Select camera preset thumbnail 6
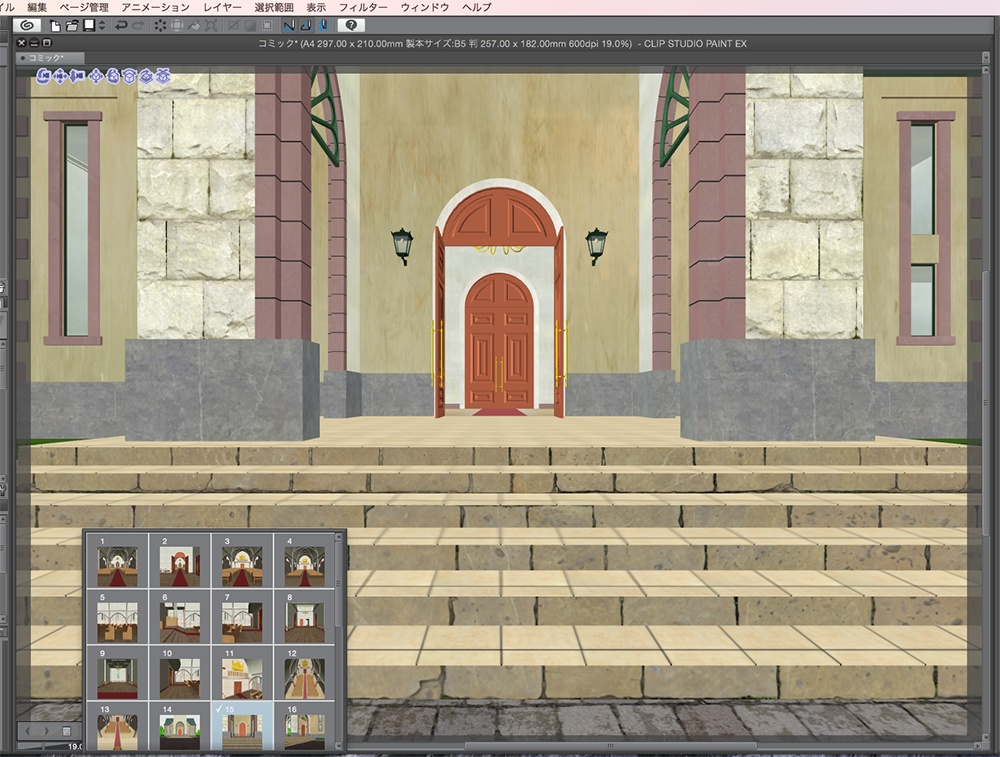The image size is (1000, 757). click(180, 617)
